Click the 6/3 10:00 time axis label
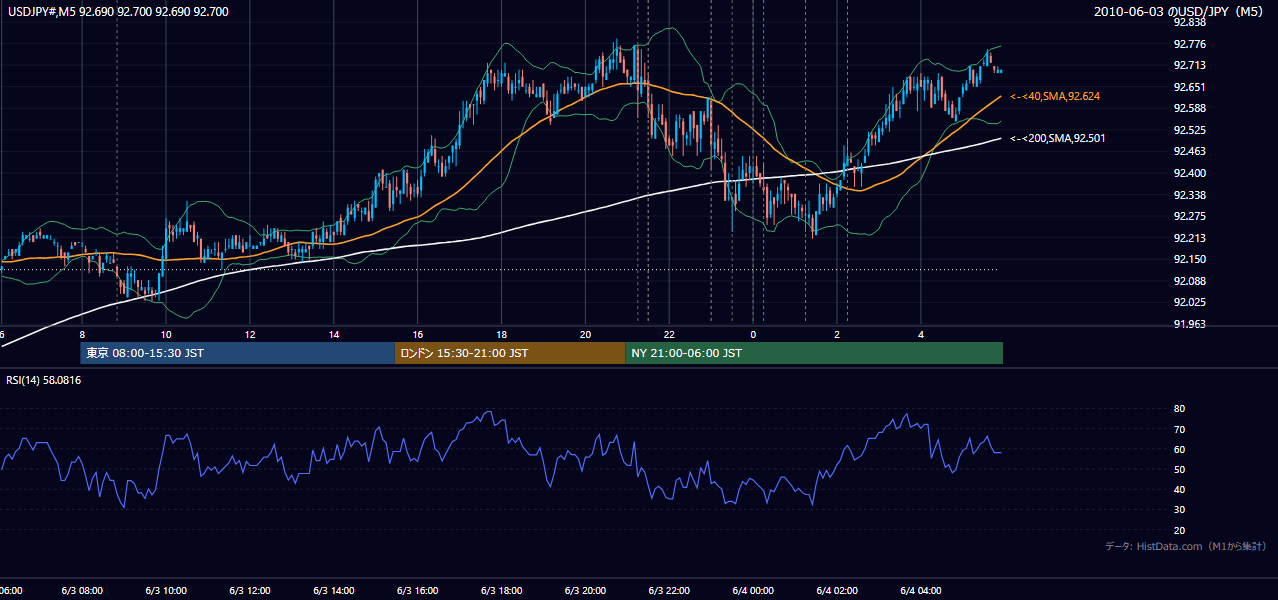The width and height of the screenshot is (1278, 600). [x=166, y=591]
